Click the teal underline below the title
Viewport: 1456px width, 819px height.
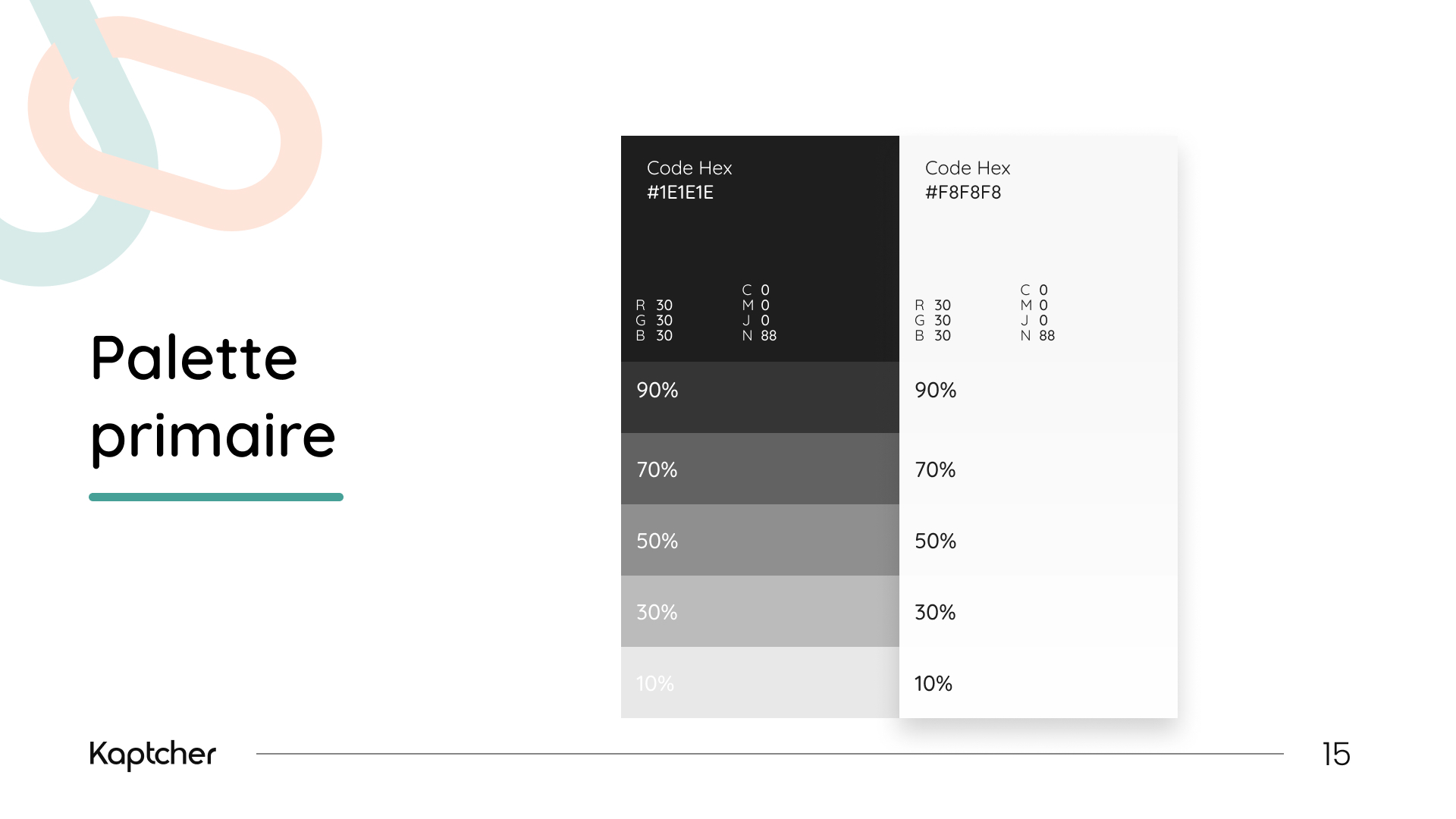216,497
